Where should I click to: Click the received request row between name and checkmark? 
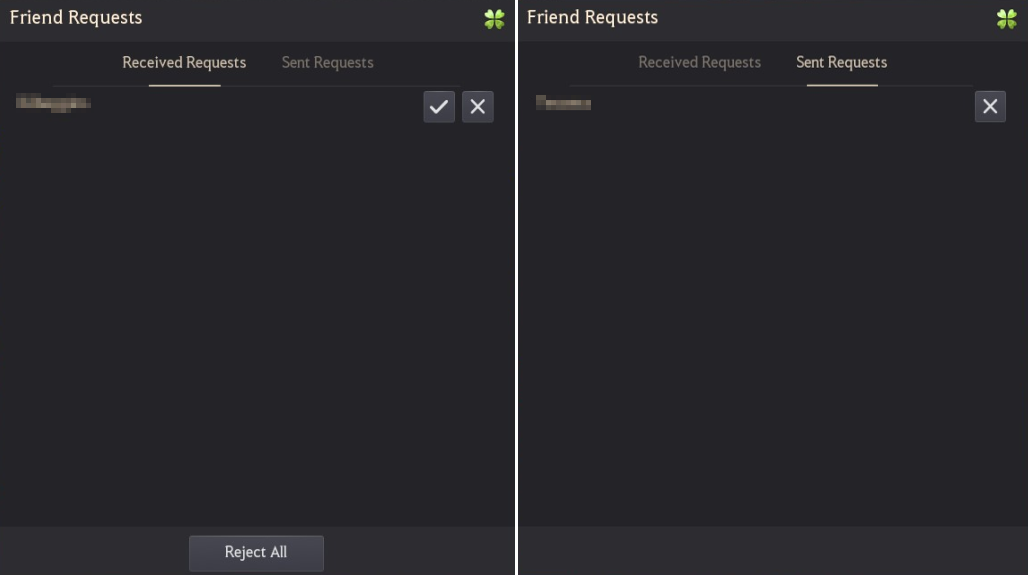(257, 106)
